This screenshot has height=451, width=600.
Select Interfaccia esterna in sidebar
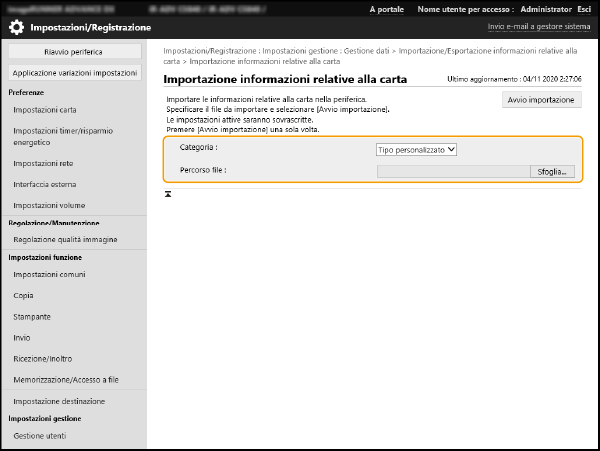click(x=44, y=184)
